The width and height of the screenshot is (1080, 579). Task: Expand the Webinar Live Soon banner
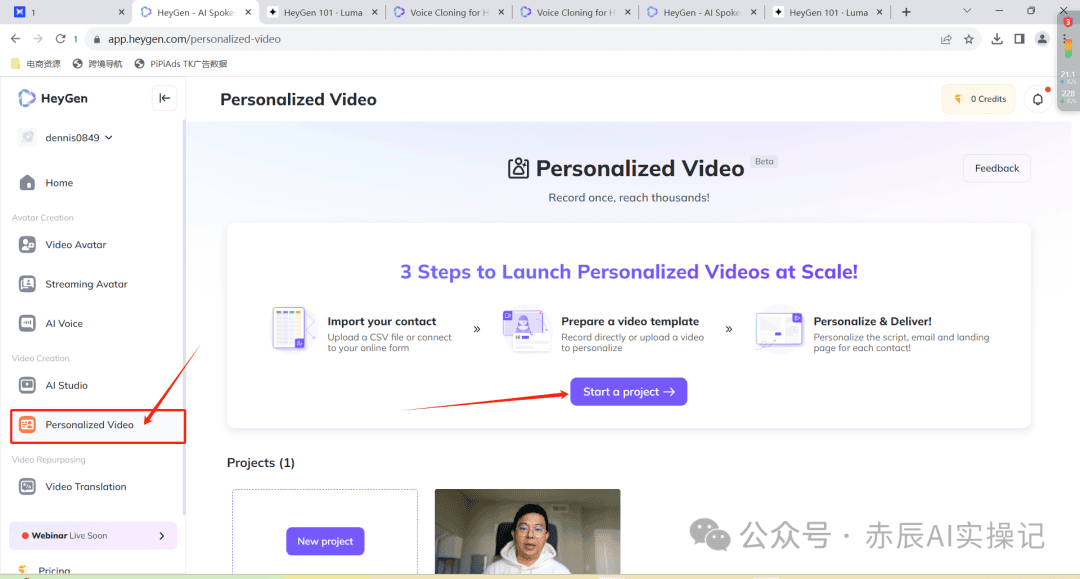pos(162,536)
